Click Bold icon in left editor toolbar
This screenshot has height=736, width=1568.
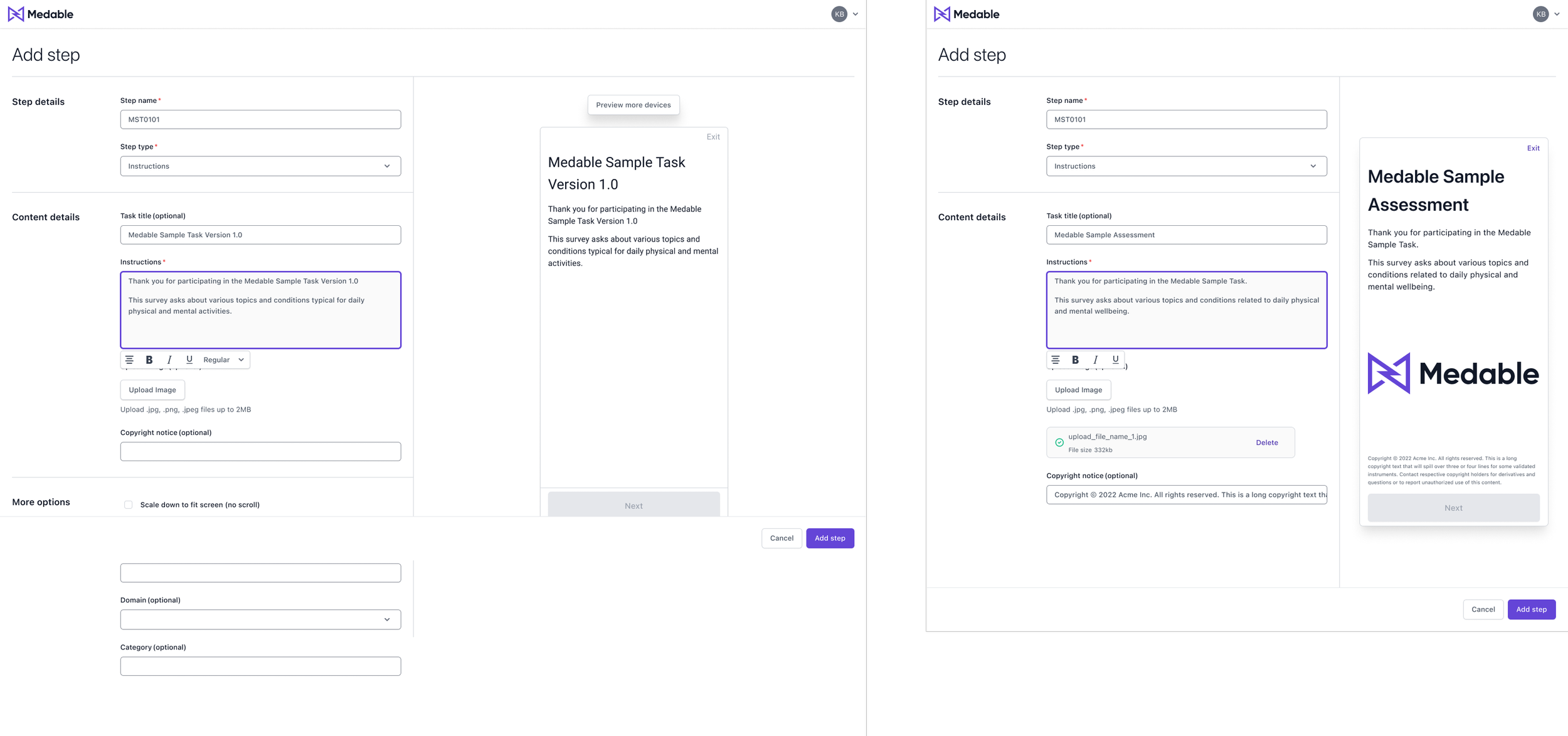click(149, 360)
